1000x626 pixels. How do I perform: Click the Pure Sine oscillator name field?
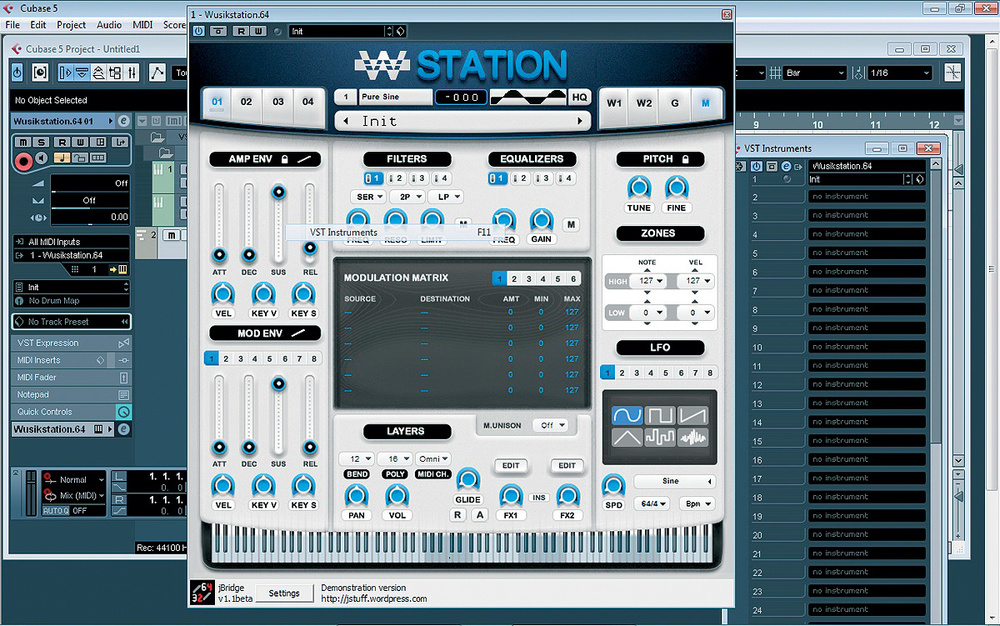click(395, 97)
